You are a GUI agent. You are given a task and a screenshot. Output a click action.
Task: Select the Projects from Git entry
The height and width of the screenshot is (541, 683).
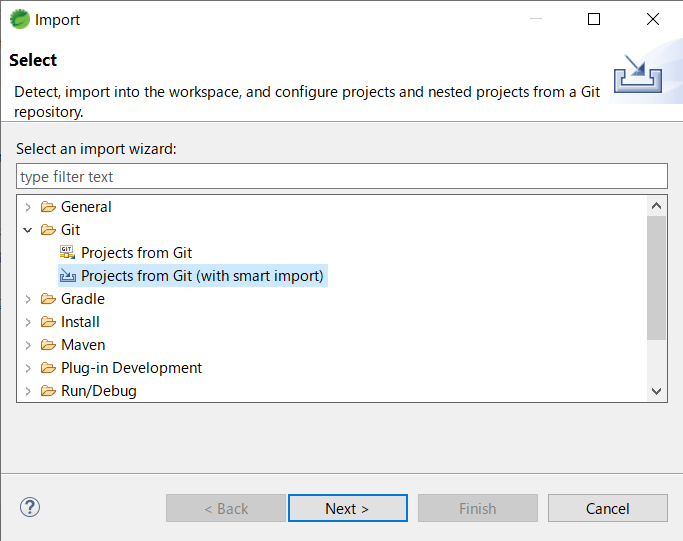tap(136, 253)
